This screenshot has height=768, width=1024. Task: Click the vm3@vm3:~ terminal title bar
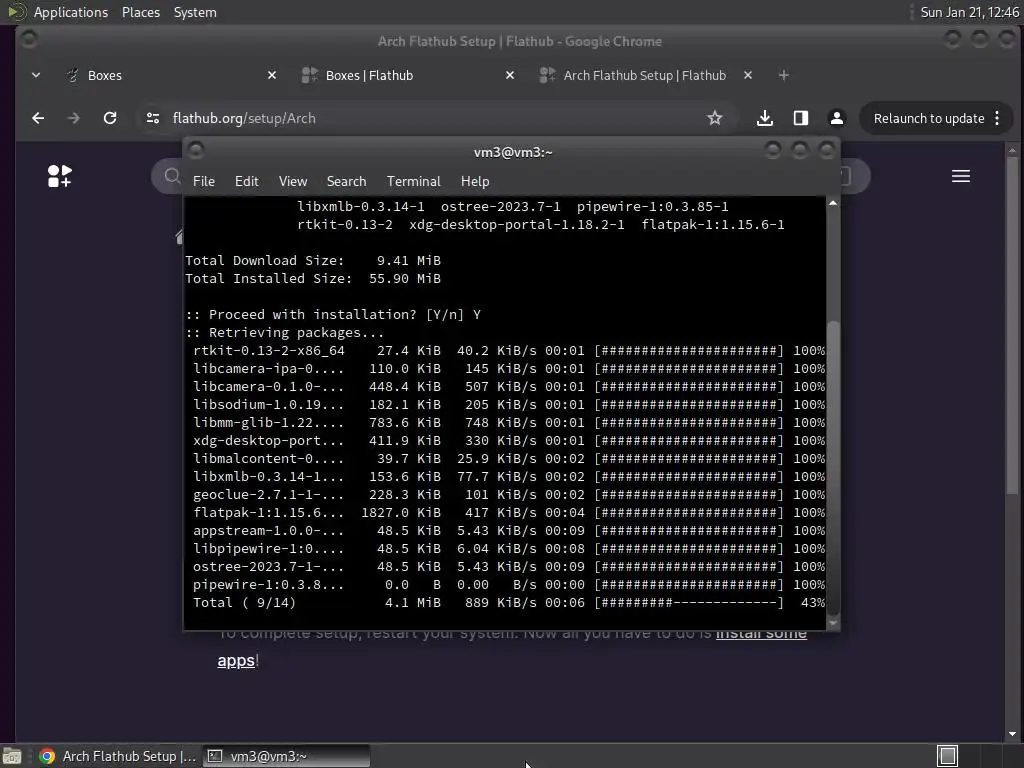tap(513, 152)
